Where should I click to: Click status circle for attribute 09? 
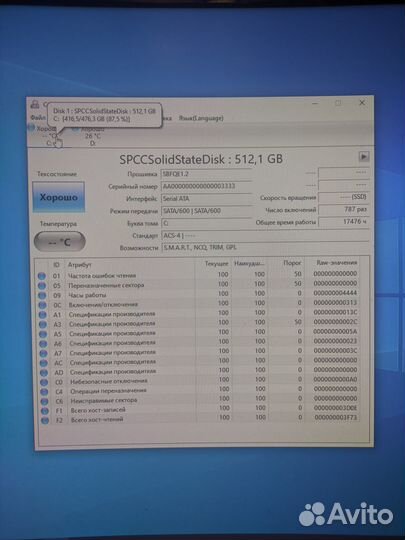(x=42, y=295)
